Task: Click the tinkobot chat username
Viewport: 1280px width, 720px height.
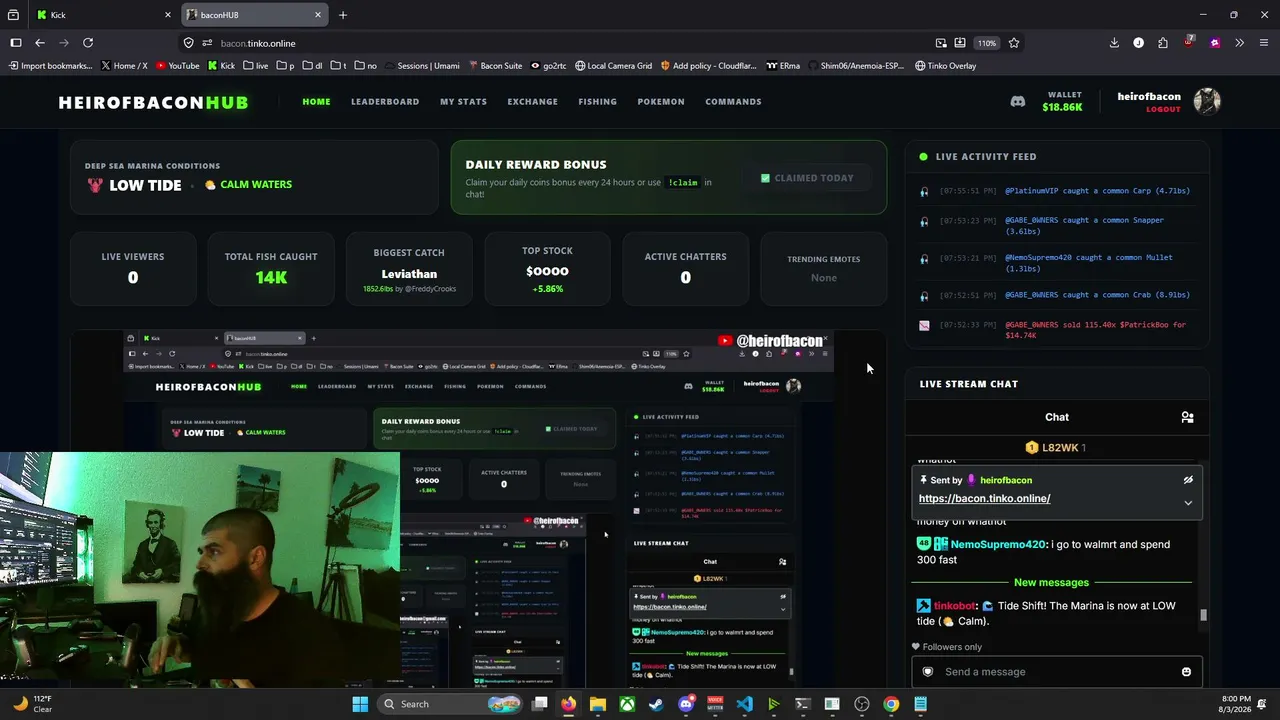Action: (955, 606)
